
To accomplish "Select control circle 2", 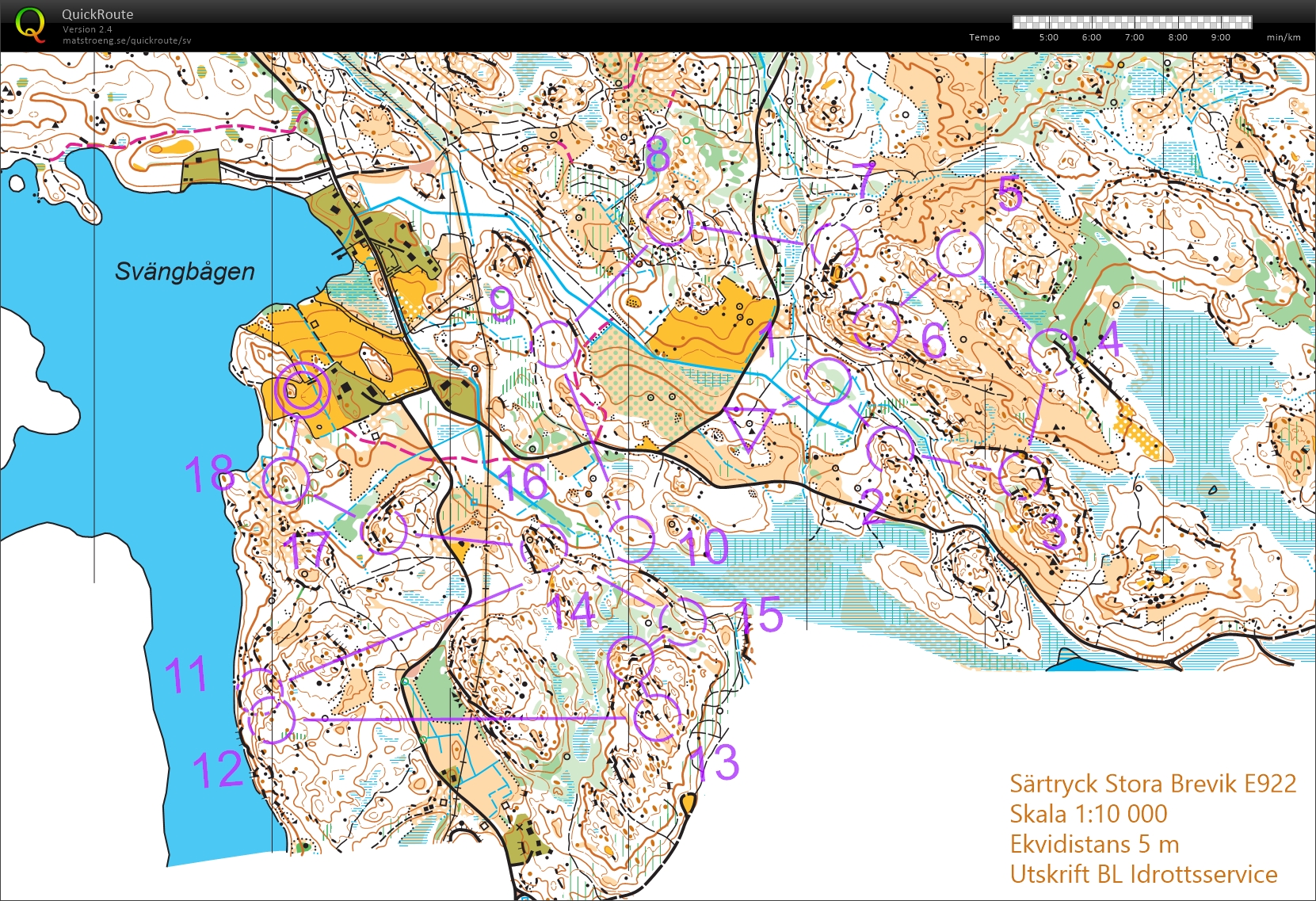I will point(891,449).
